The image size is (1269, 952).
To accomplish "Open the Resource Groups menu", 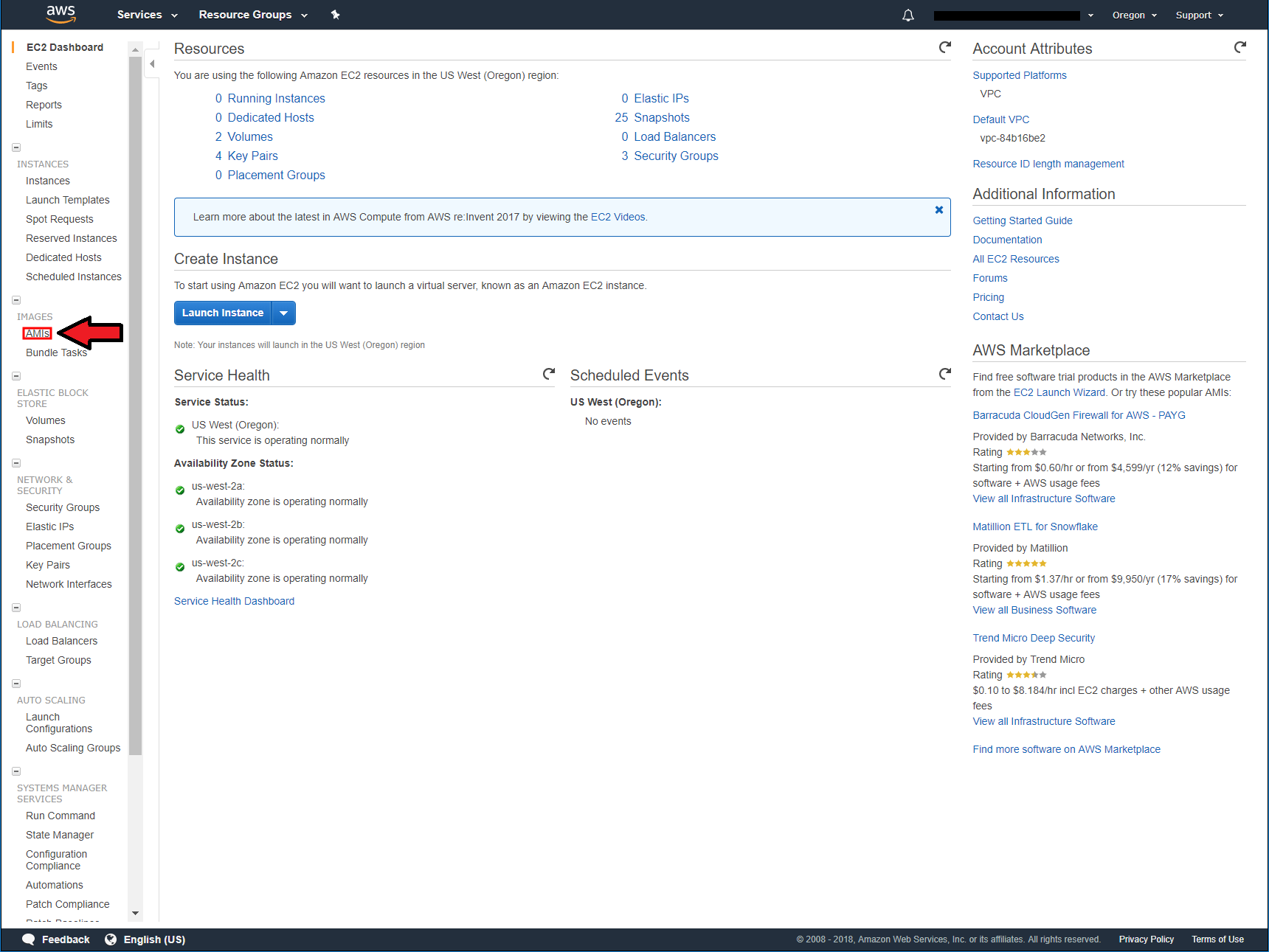I will point(253,15).
